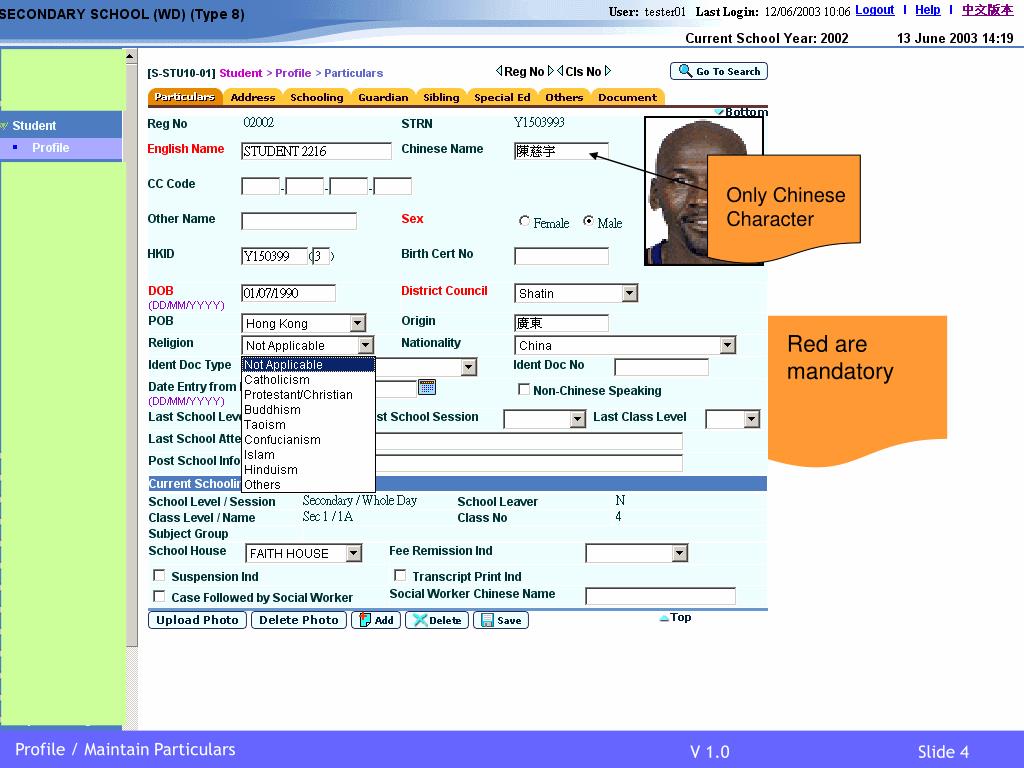Image resolution: width=1024 pixels, height=768 pixels.
Task: Choose Islam from religion list
Action: [308, 455]
